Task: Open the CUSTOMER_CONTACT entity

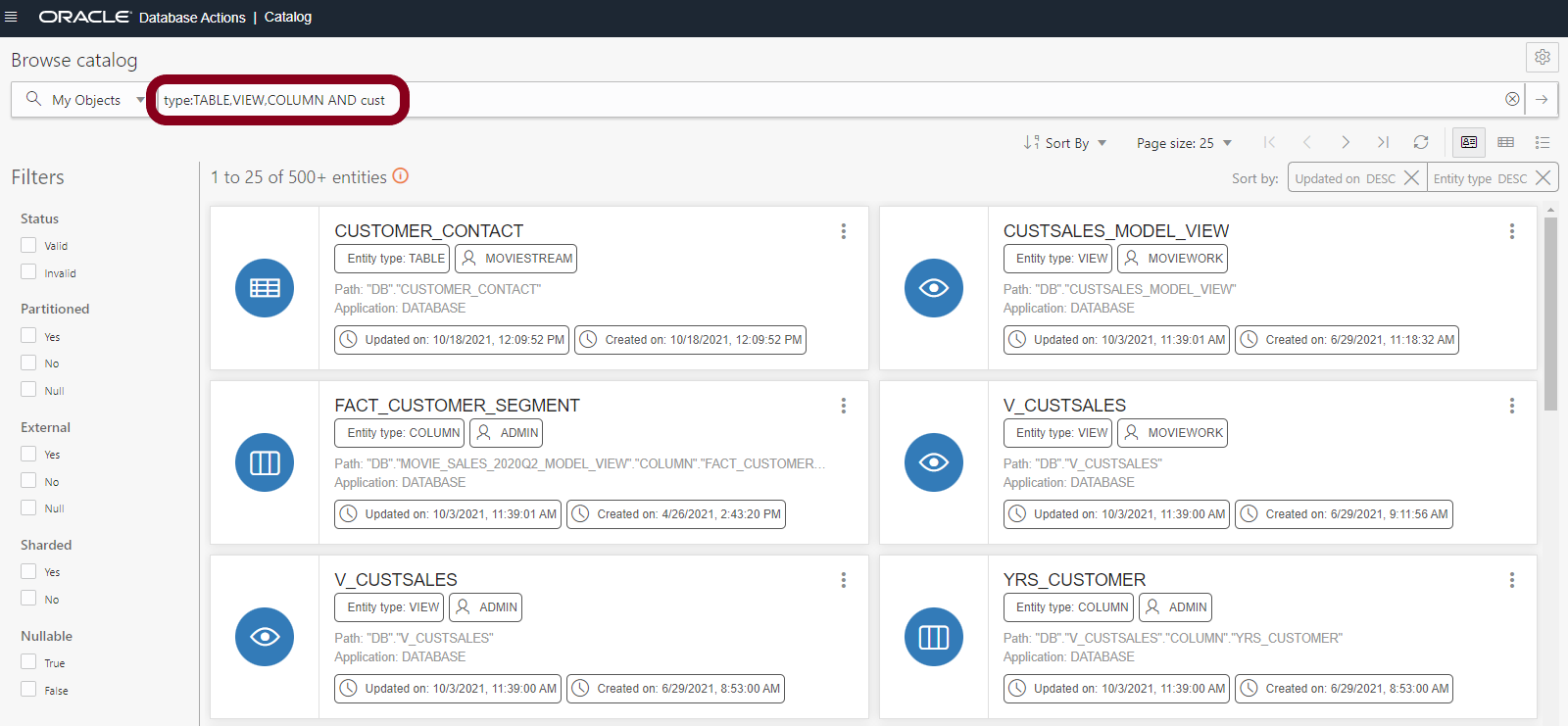Action: (x=429, y=231)
